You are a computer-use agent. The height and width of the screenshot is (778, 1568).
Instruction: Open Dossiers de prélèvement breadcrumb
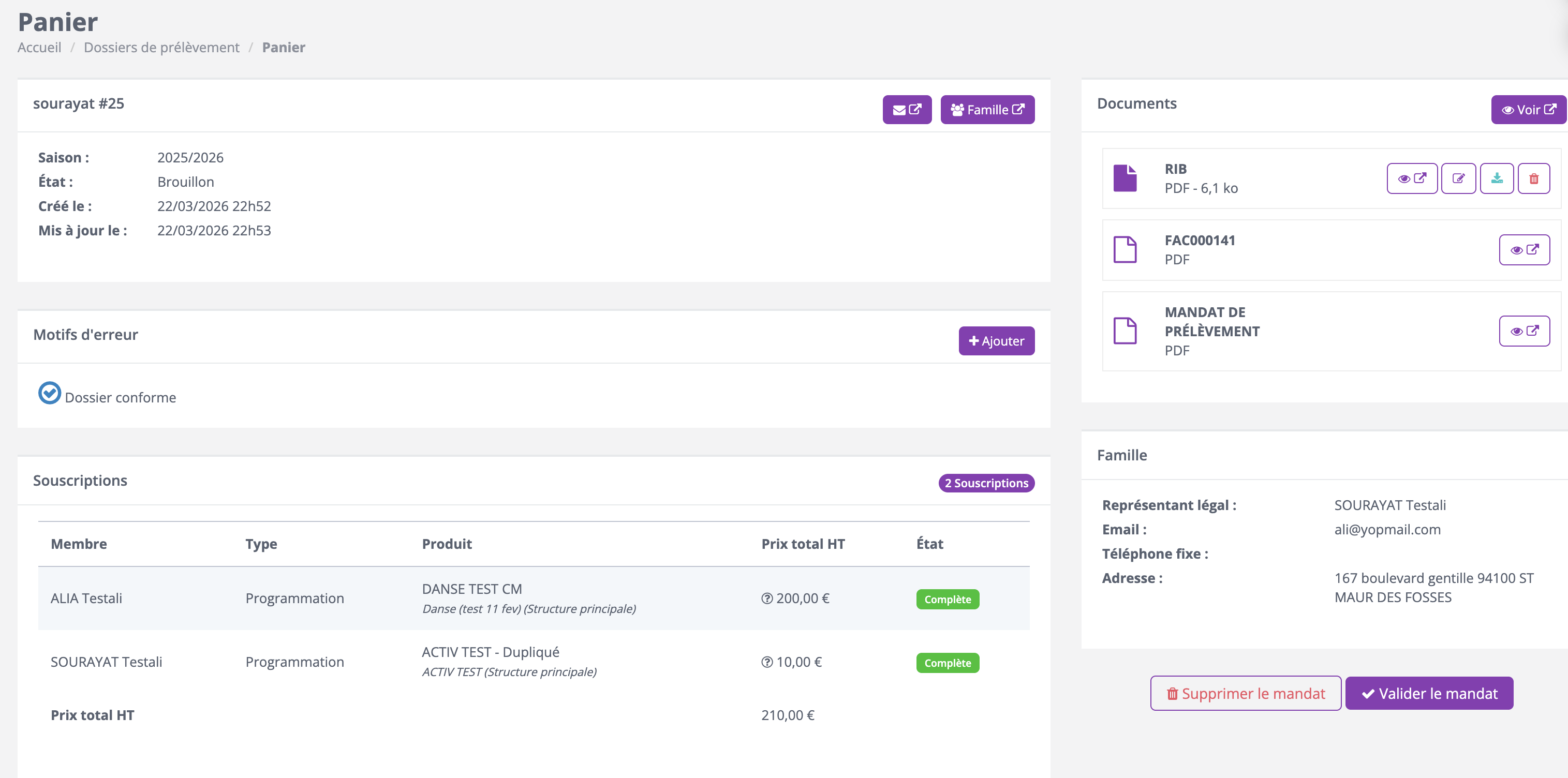click(x=161, y=48)
